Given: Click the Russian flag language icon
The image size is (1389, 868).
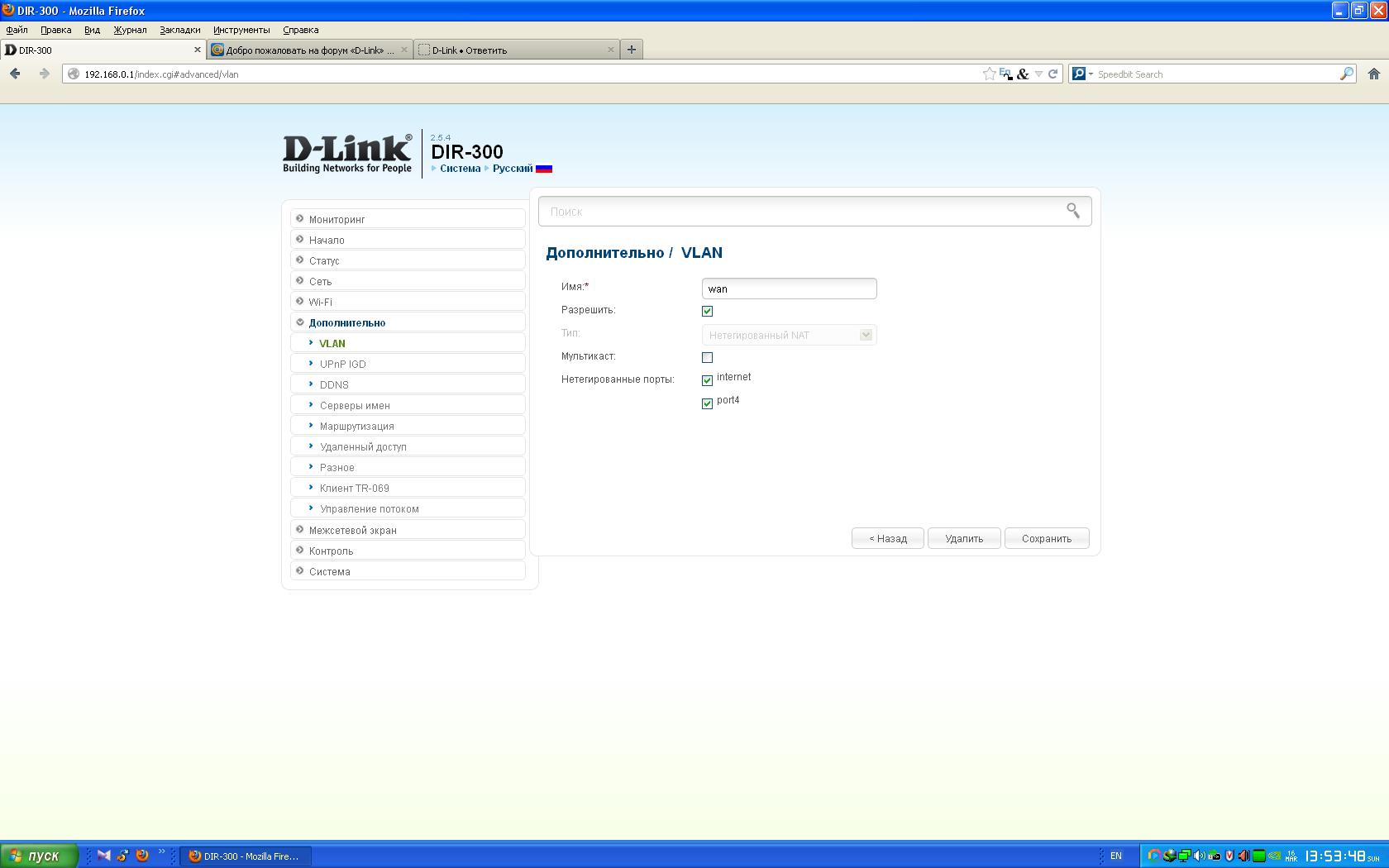Looking at the screenshot, I should pyautogui.click(x=544, y=169).
